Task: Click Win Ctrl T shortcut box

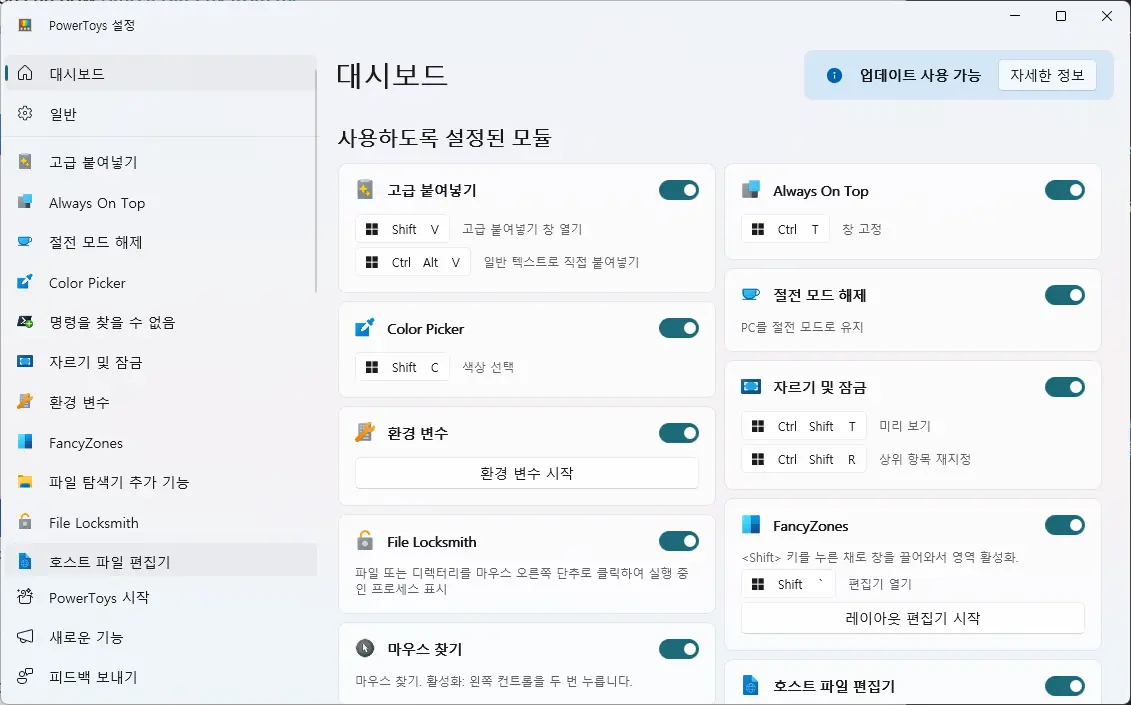Action: [x=785, y=229]
